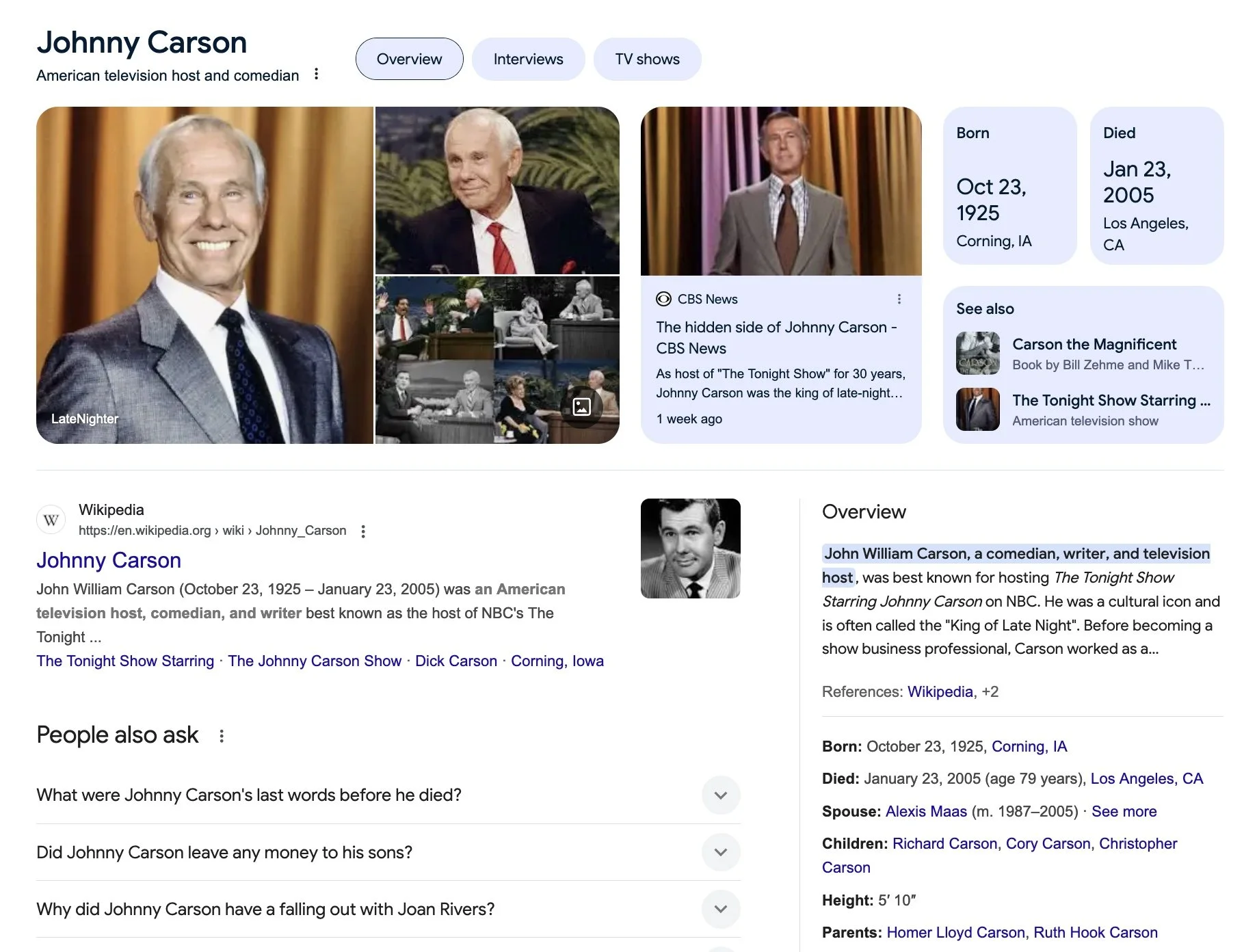Open Homer Lloyd Carson parent link
This screenshot has height=952, width=1257.
tap(955, 932)
